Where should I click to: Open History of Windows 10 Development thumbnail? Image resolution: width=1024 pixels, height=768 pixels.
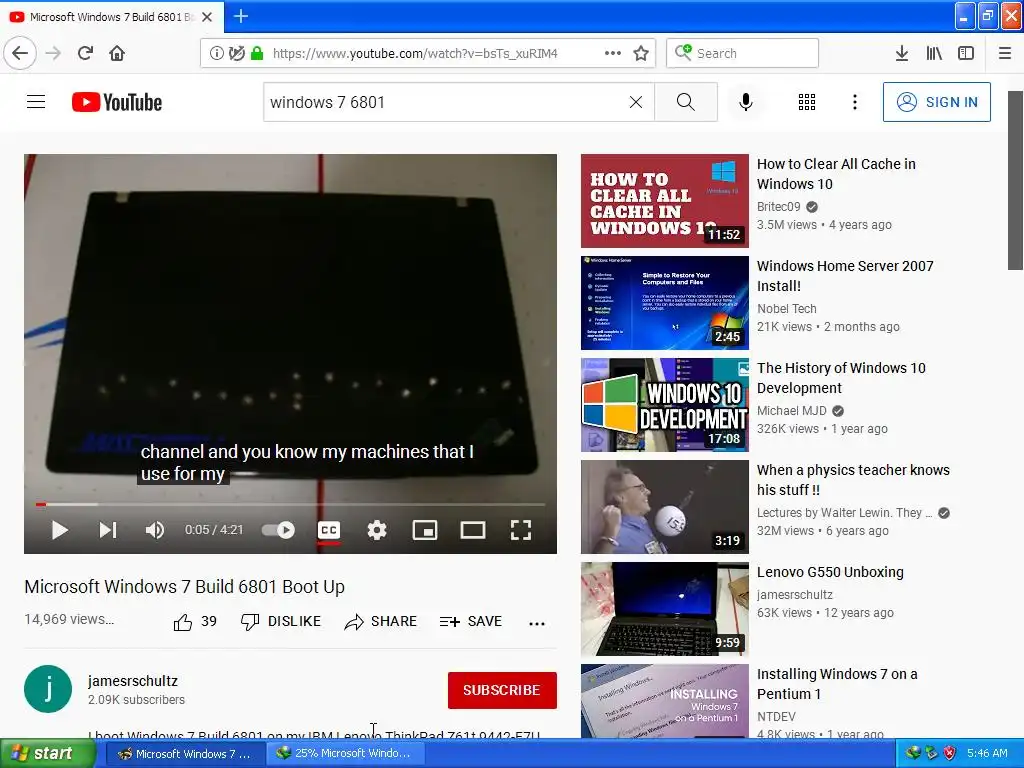click(x=665, y=405)
